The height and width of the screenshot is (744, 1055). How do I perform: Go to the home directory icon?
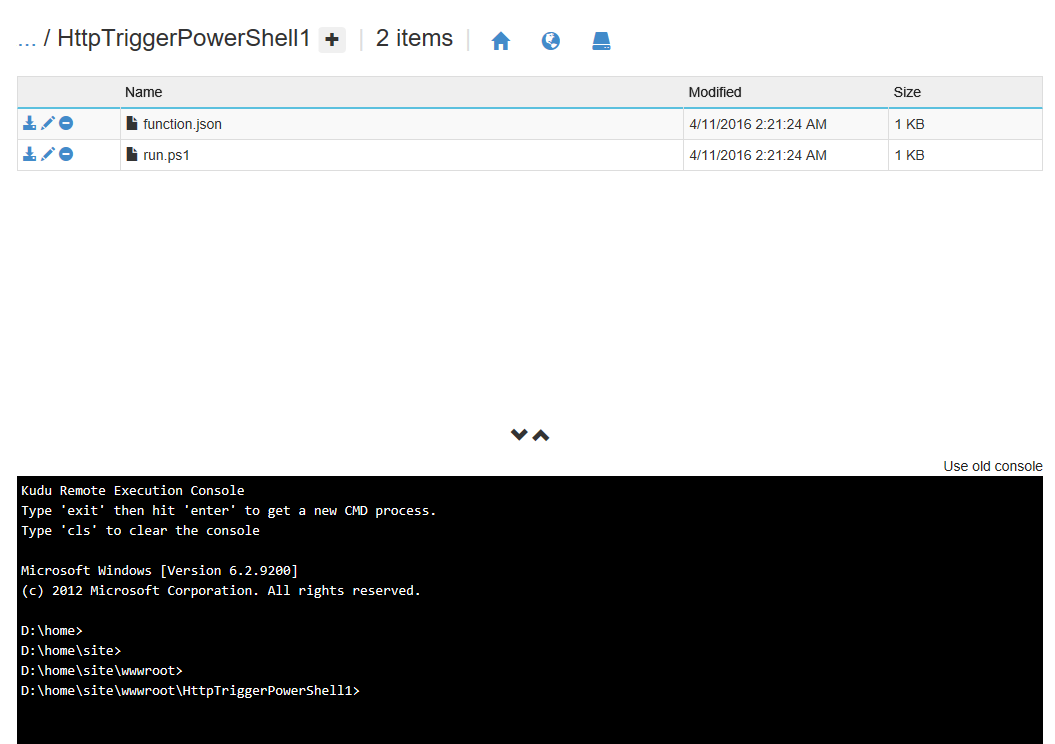pyautogui.click(x=501, y=41)
